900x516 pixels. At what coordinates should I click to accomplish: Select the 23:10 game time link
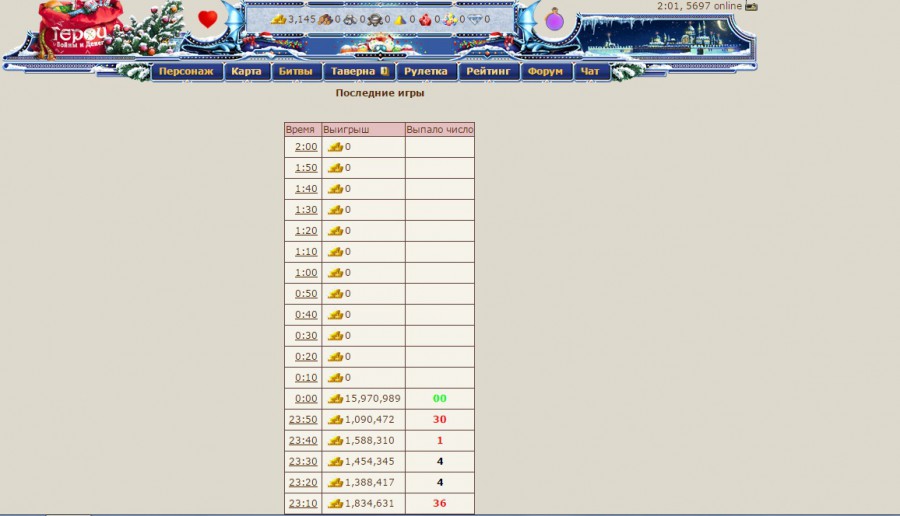pyautogui.click(x=303, y=503)
